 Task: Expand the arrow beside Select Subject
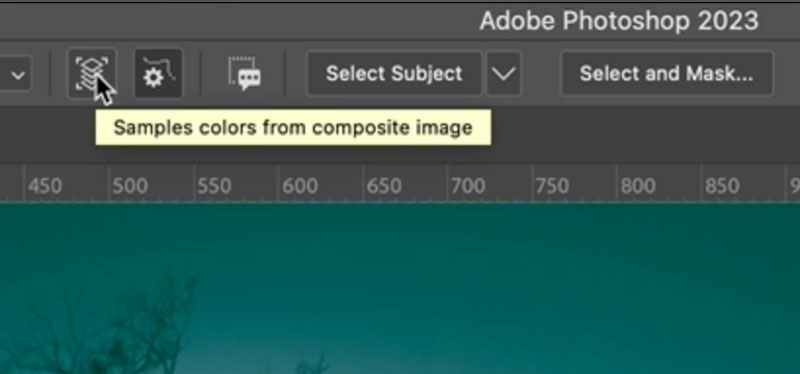pos(504,74)
